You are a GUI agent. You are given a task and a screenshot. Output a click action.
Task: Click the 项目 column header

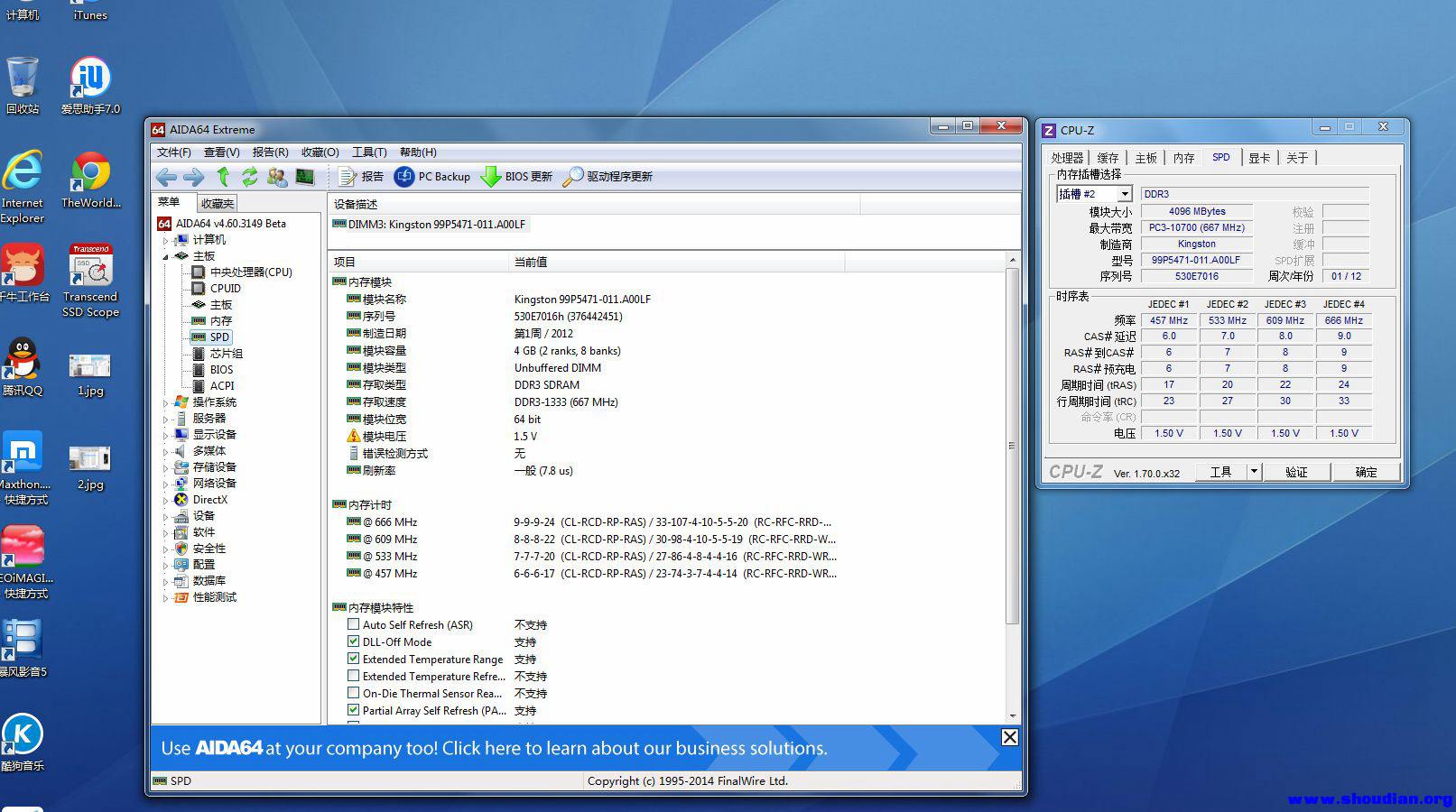click(419, 262)
